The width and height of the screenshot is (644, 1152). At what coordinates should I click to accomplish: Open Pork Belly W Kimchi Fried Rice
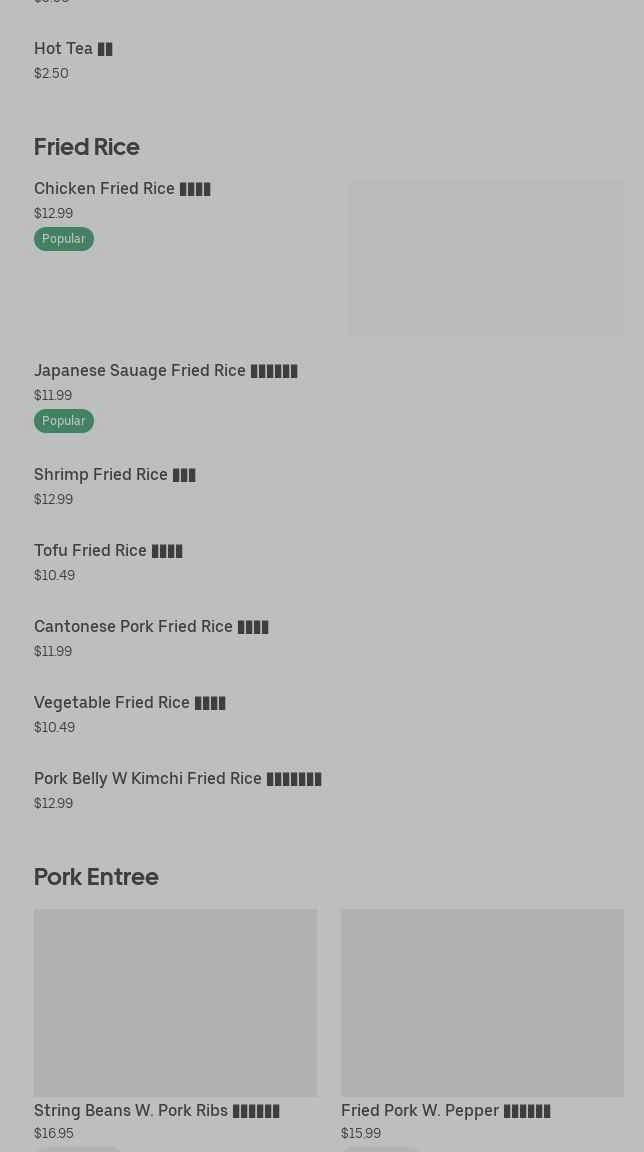click(178, 778)
